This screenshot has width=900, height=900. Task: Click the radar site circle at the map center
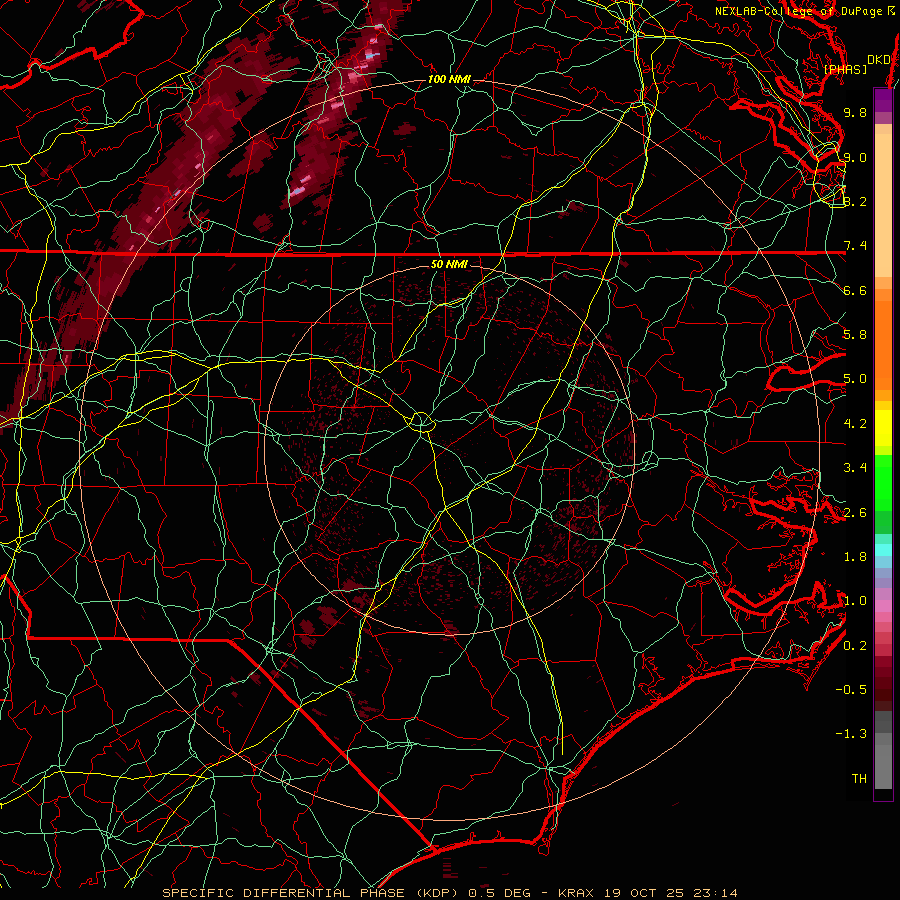422,422
